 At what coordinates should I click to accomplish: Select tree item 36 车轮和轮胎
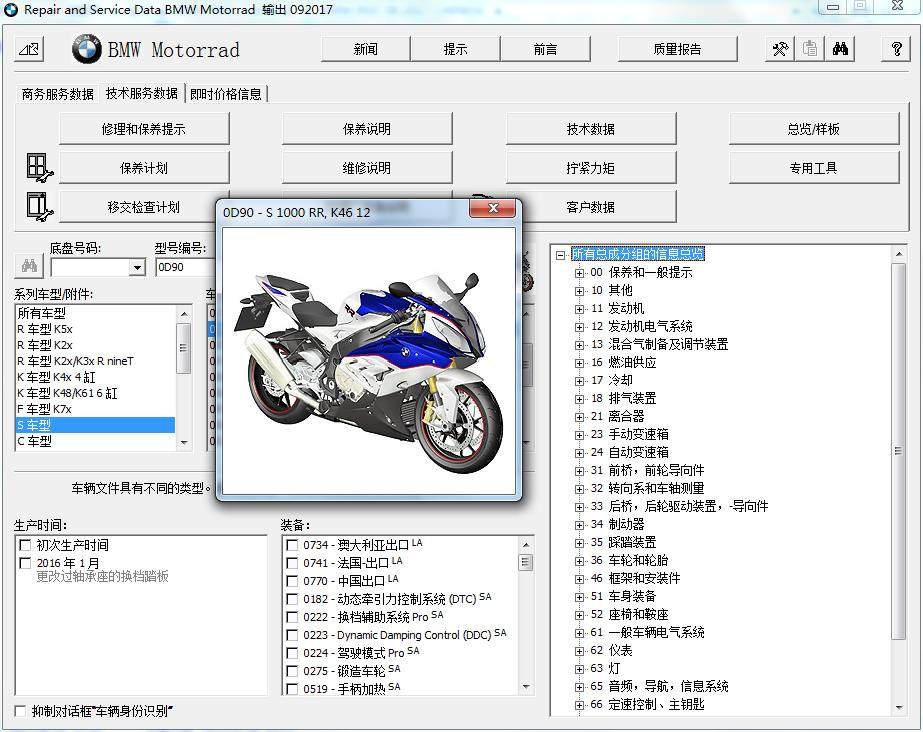click(x=629, y=560)
